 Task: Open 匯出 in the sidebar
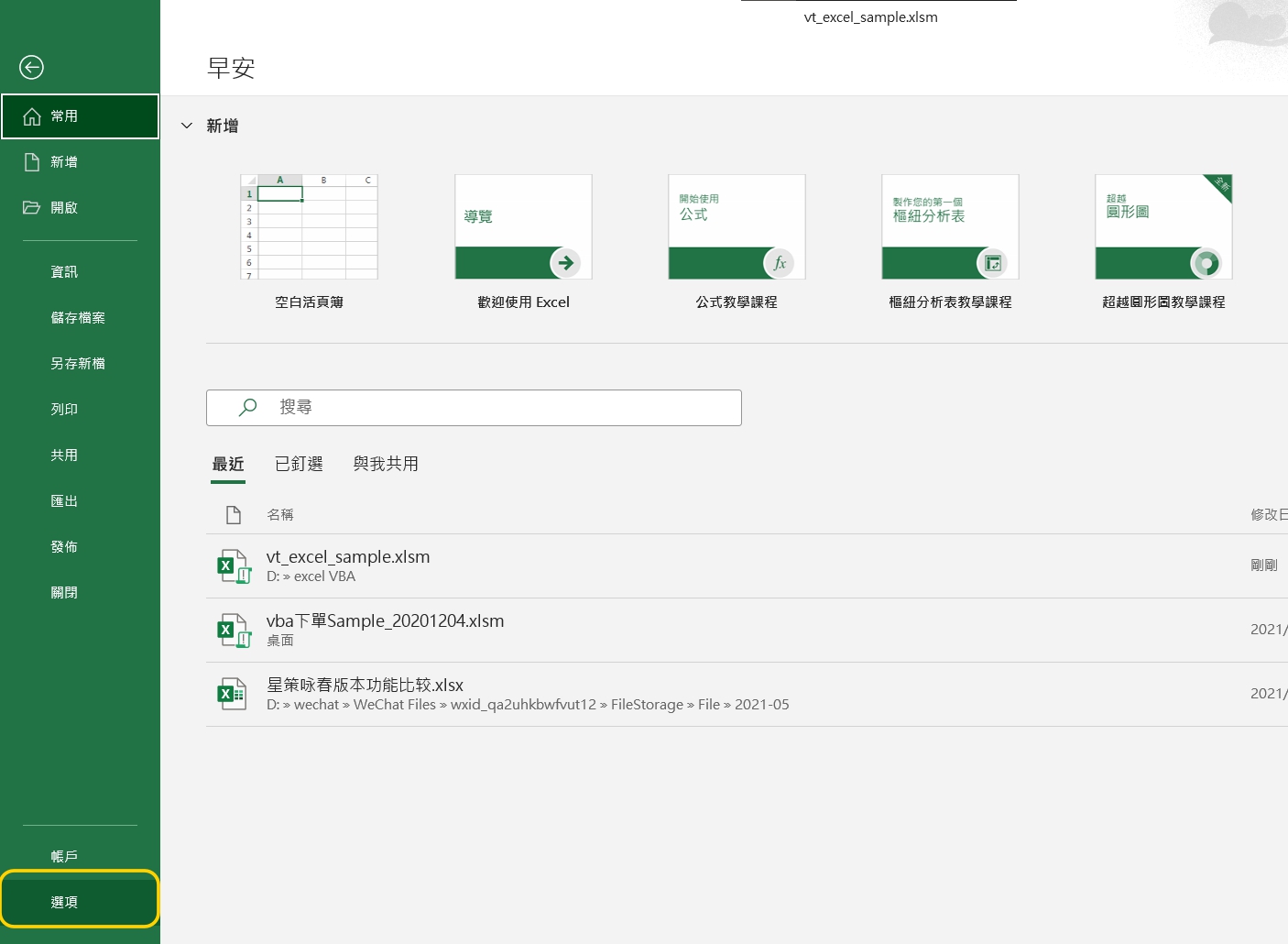click(x=80, y=501)
